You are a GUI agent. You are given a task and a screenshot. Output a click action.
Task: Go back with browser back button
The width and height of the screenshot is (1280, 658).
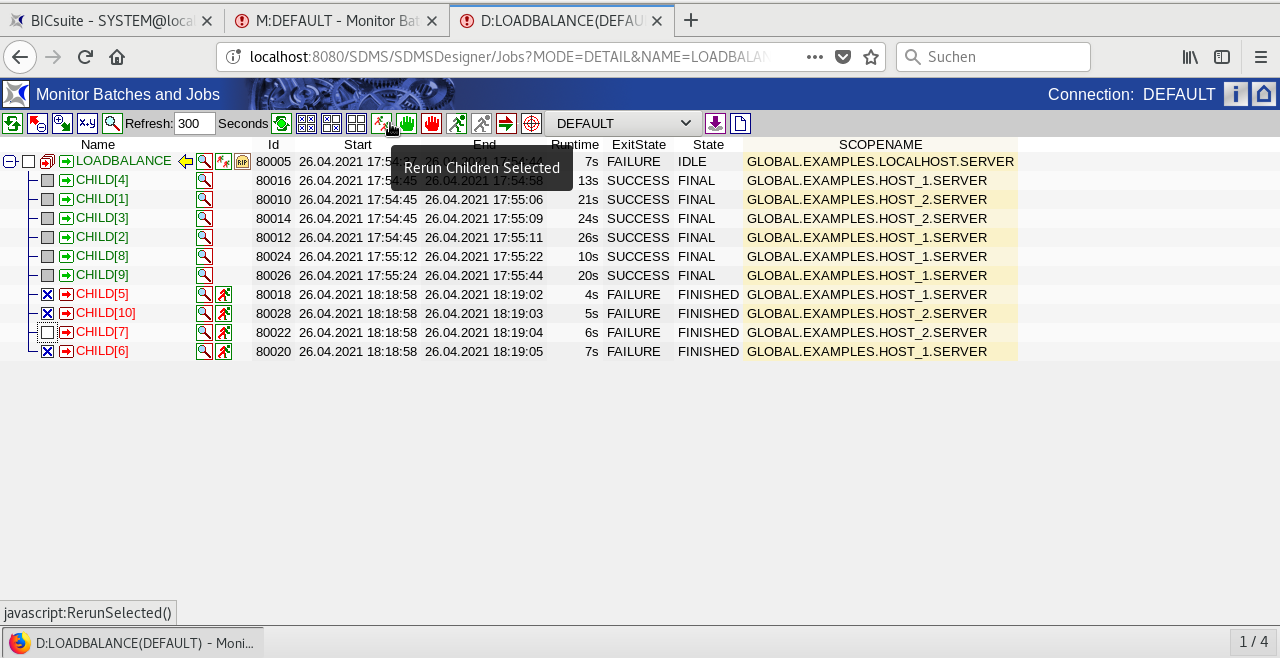click(20, 57)
